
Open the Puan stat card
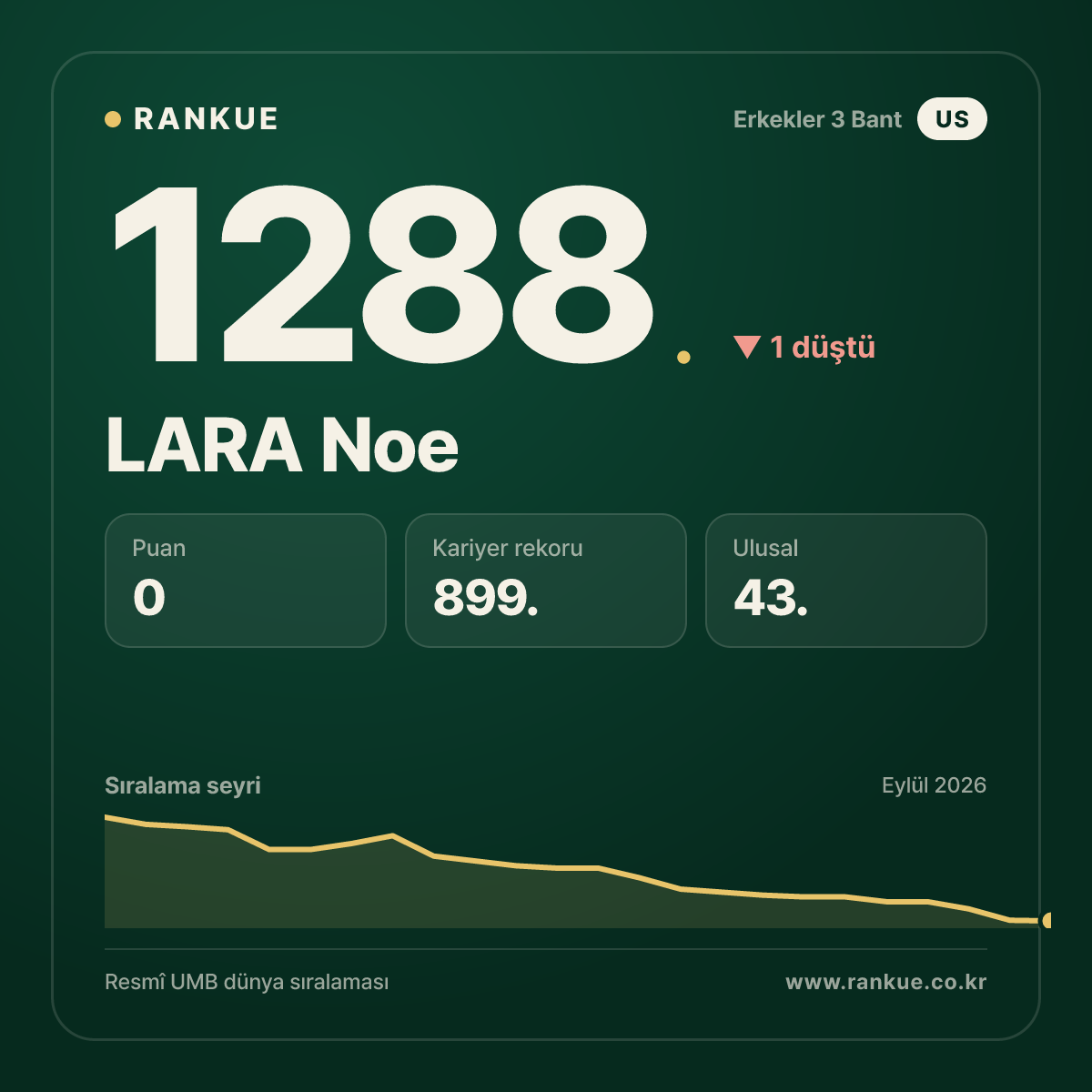pos(246,581)
